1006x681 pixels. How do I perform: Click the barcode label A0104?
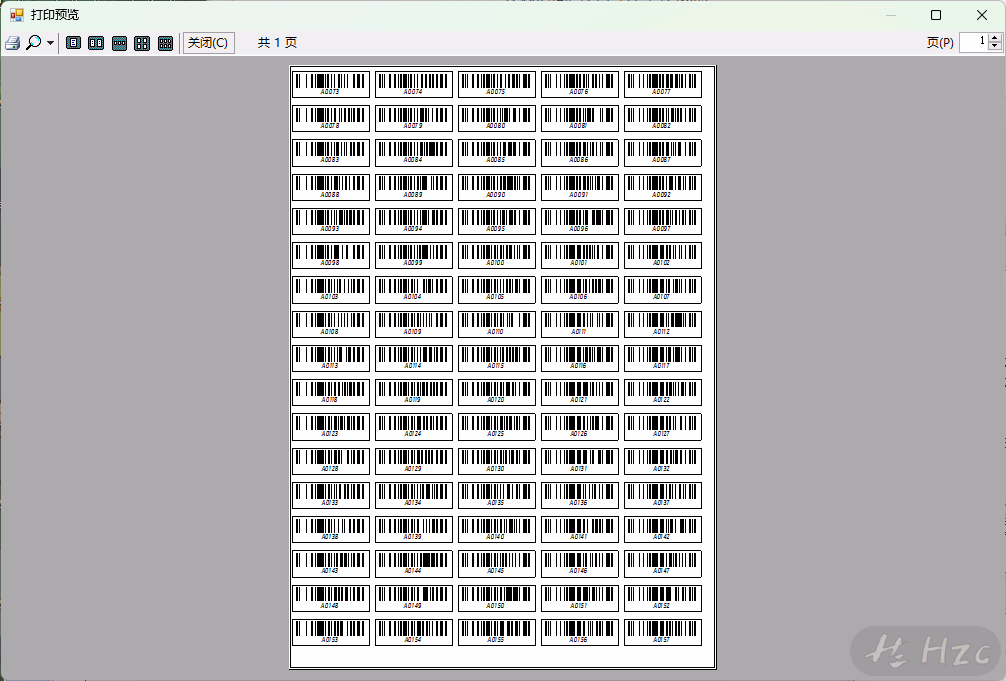tap(414, 289)
